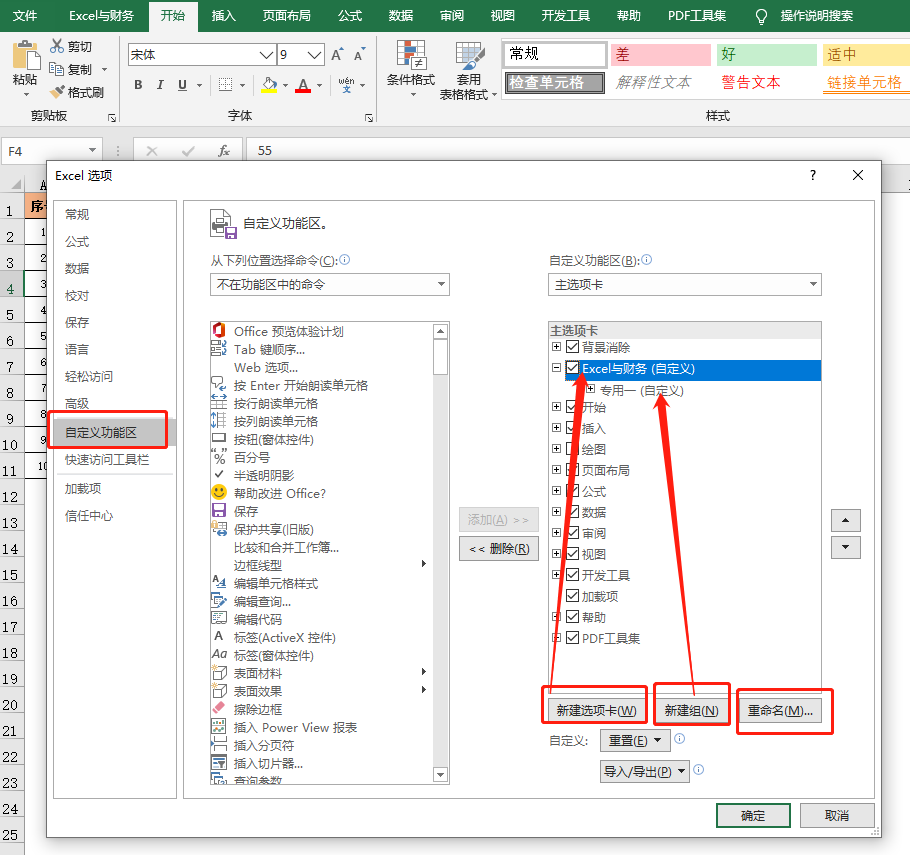Select the 擦除边框 eraser command
This screenshot has height=855, width=910.
coord(322,709)
